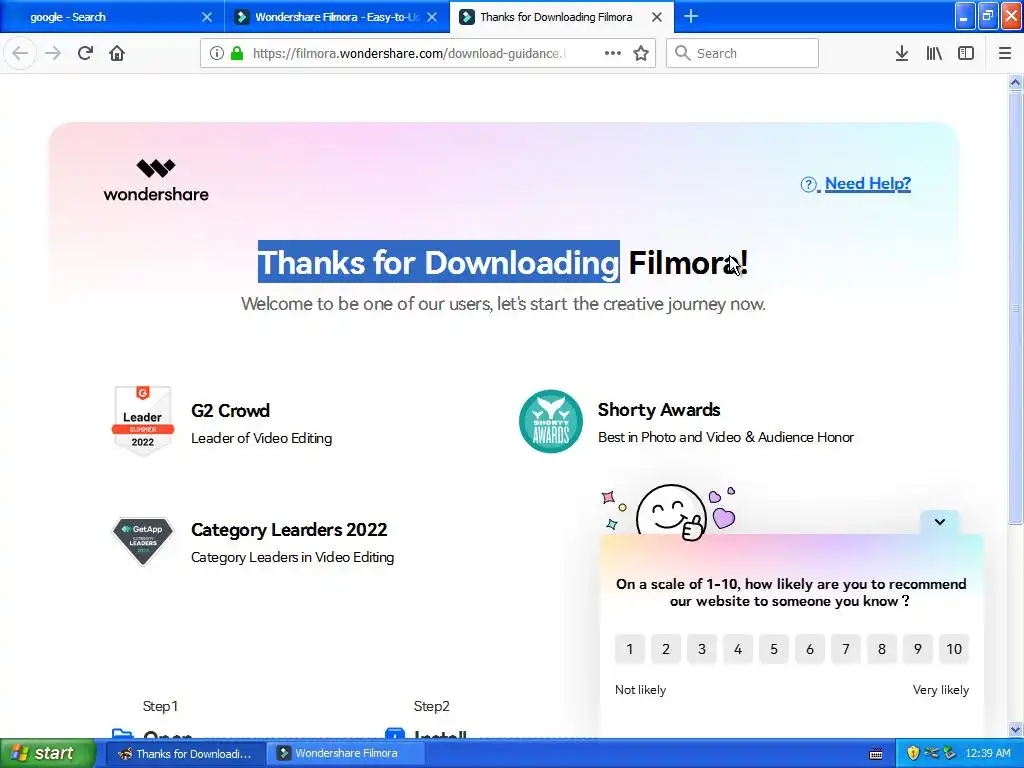
Task: Click the vertical scrollbar thumb
Action: click(x=1016, y=307)
